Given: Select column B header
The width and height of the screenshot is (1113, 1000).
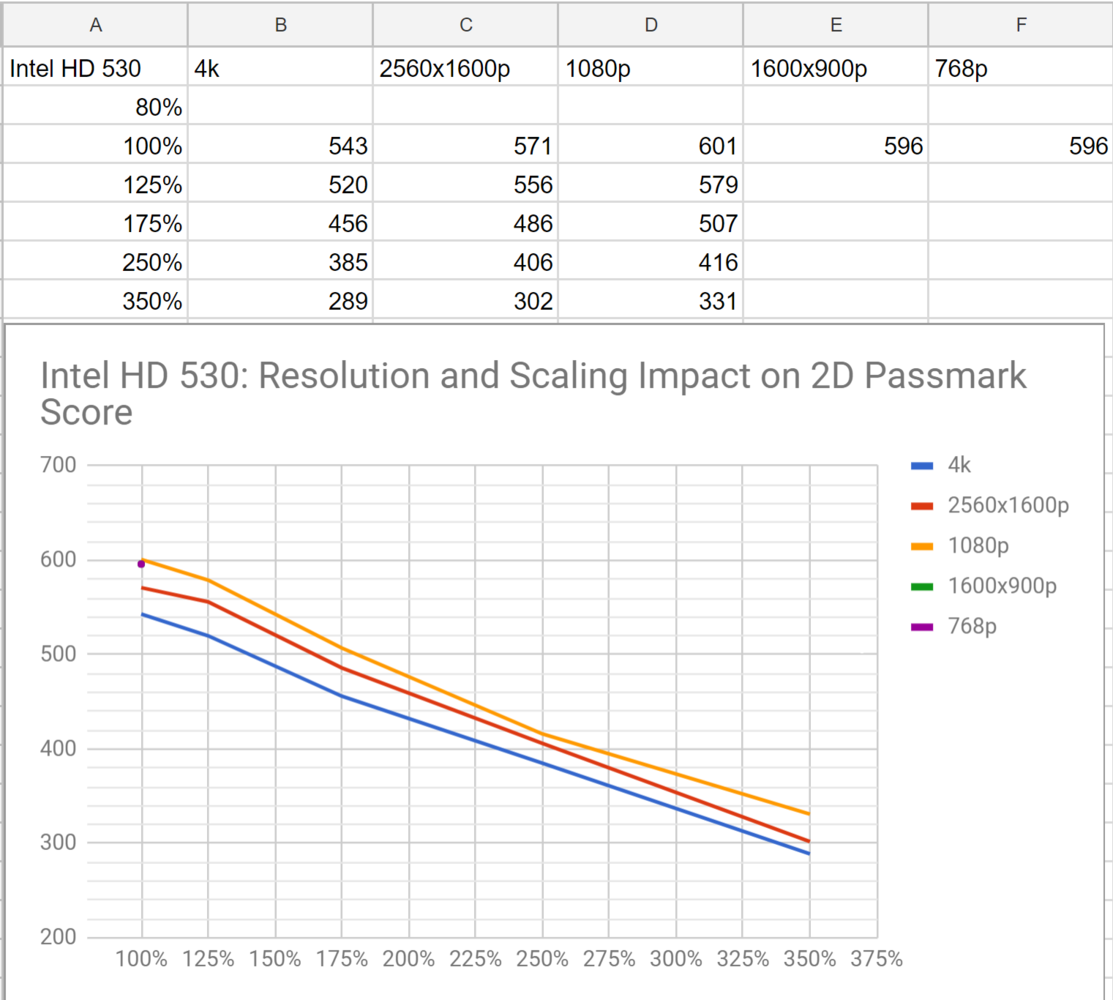Looking at the screenshot, I should click(x=280, y=25).
